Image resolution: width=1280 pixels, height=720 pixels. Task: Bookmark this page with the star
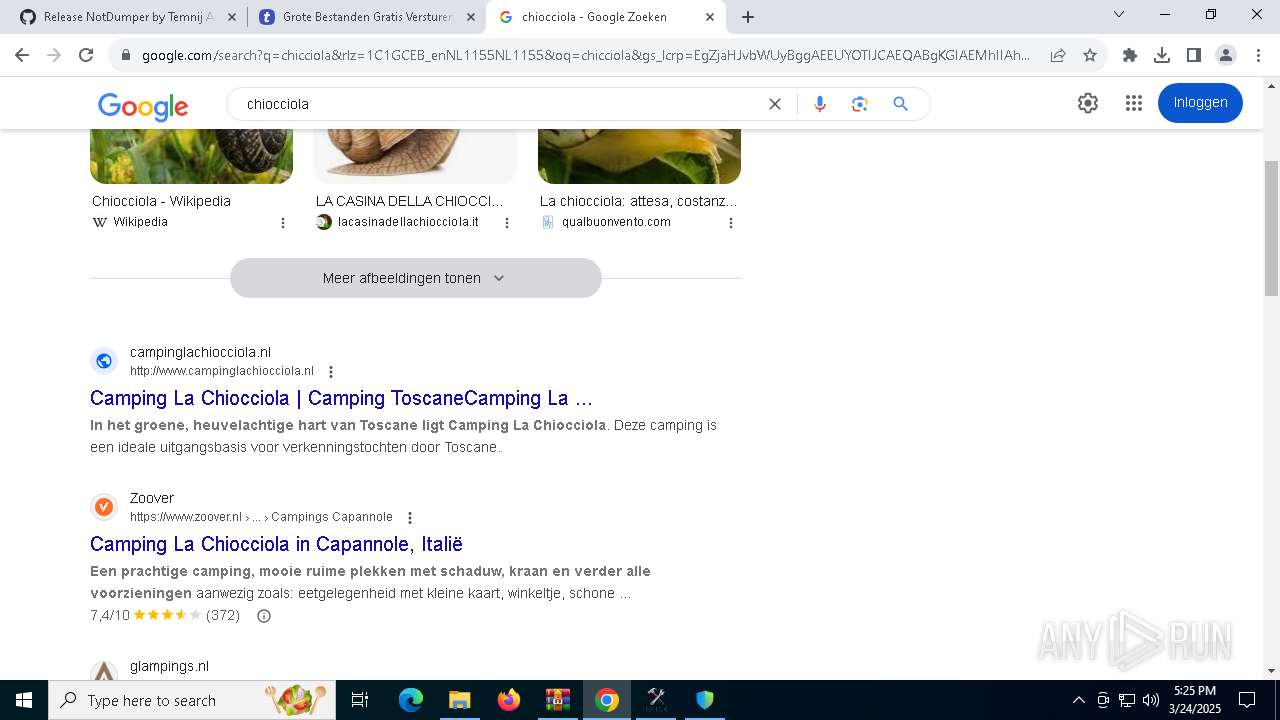1090,55
